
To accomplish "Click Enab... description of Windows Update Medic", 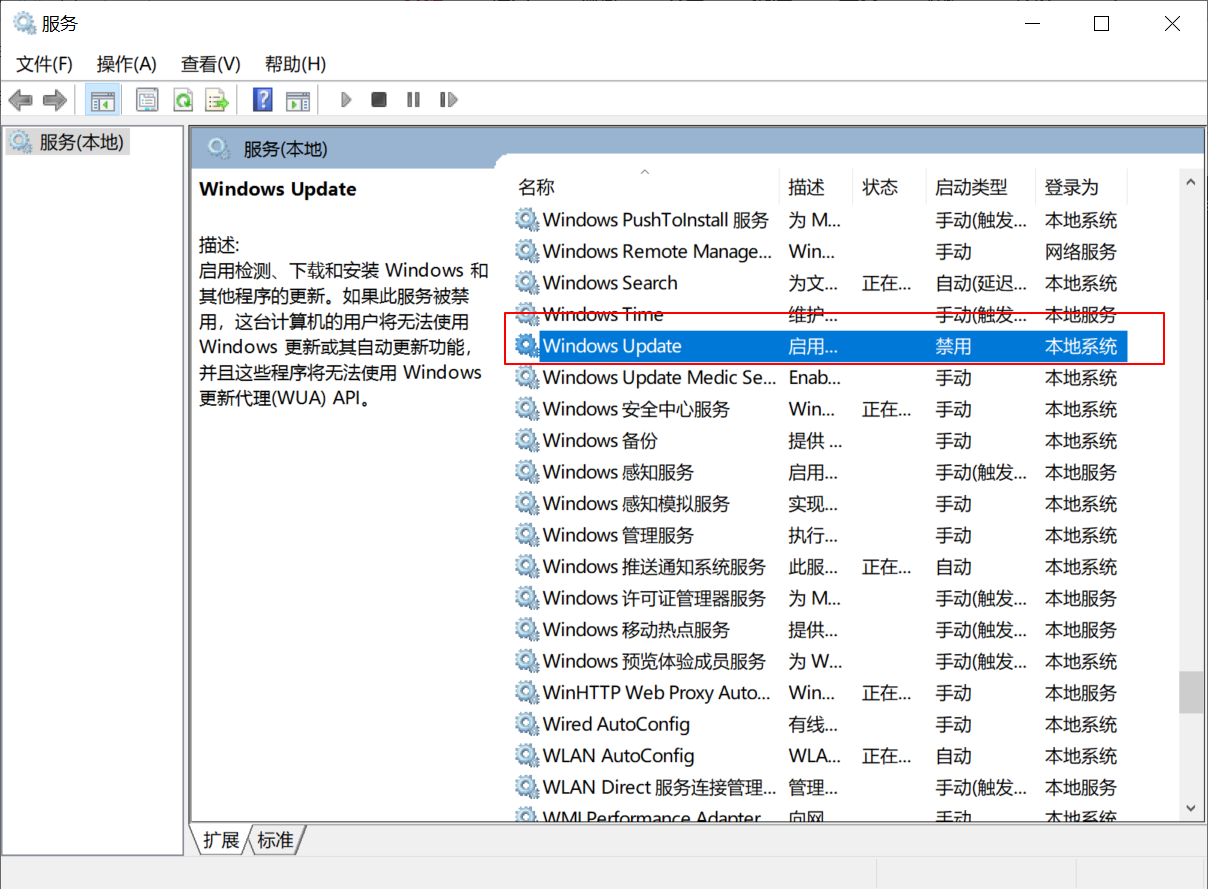I will pos(814,378).
